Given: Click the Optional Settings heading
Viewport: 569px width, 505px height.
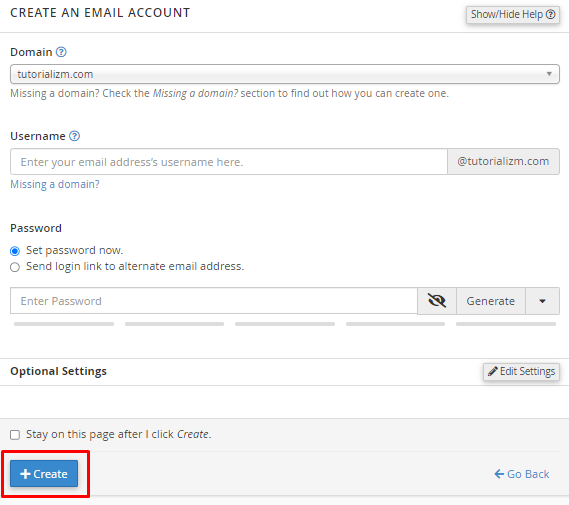Looking at the screenshot, I should click(58, 371).
